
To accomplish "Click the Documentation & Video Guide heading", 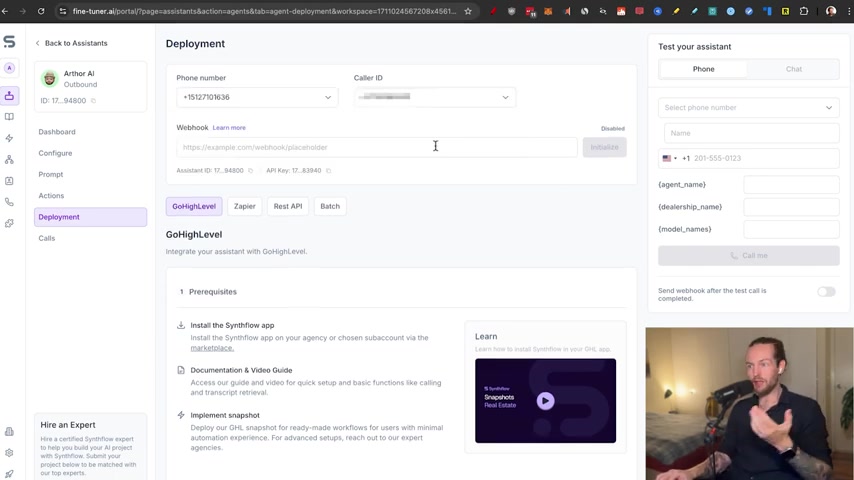I will 241,370.
